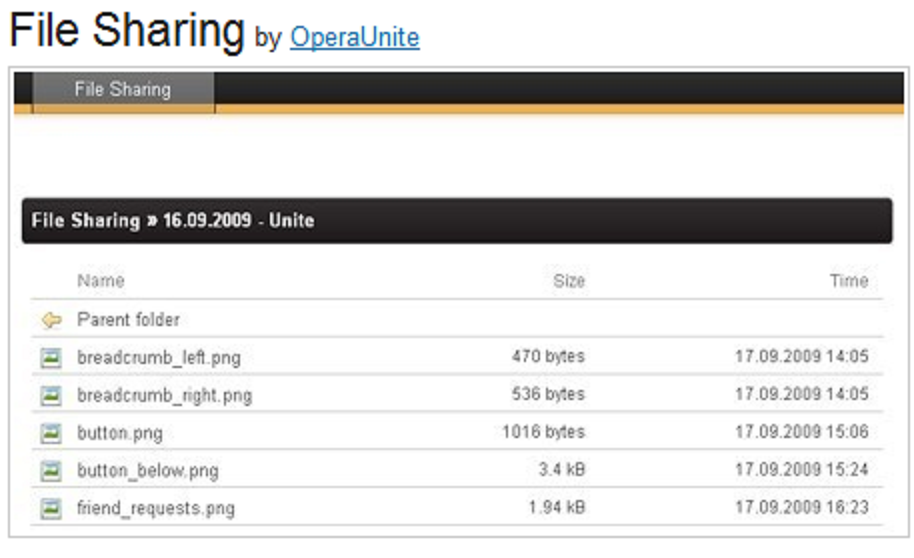Navigate to Parent folder
This screenshot has height=558, width=914.
point(129,320)
